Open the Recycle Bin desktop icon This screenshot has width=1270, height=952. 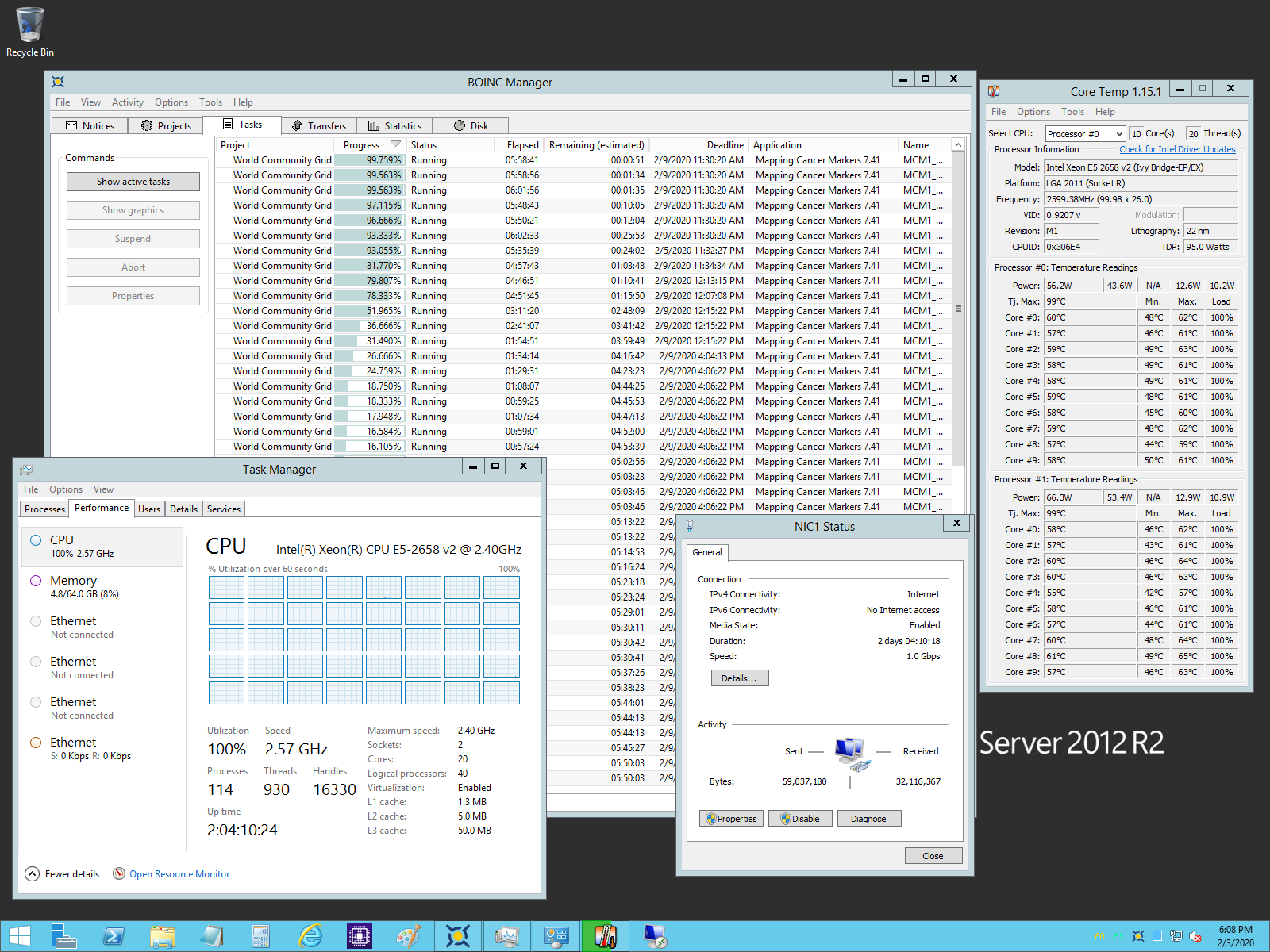[x=30, y=32]
